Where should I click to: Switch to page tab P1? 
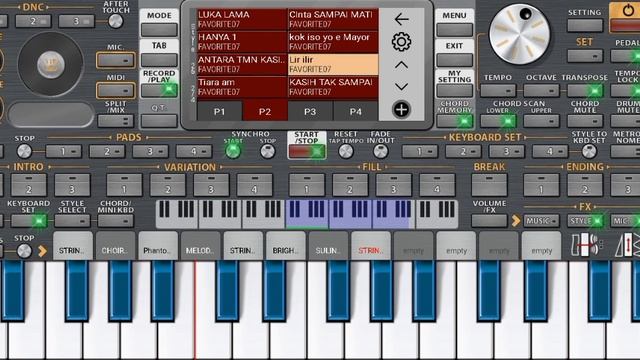coord(220,111)
